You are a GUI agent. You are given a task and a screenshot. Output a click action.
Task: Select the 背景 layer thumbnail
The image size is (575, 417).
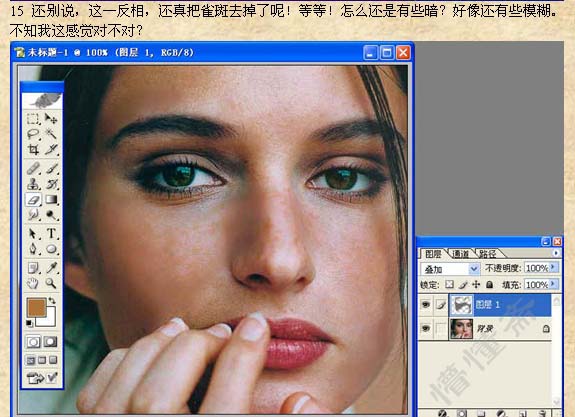[x=462, y=328]
